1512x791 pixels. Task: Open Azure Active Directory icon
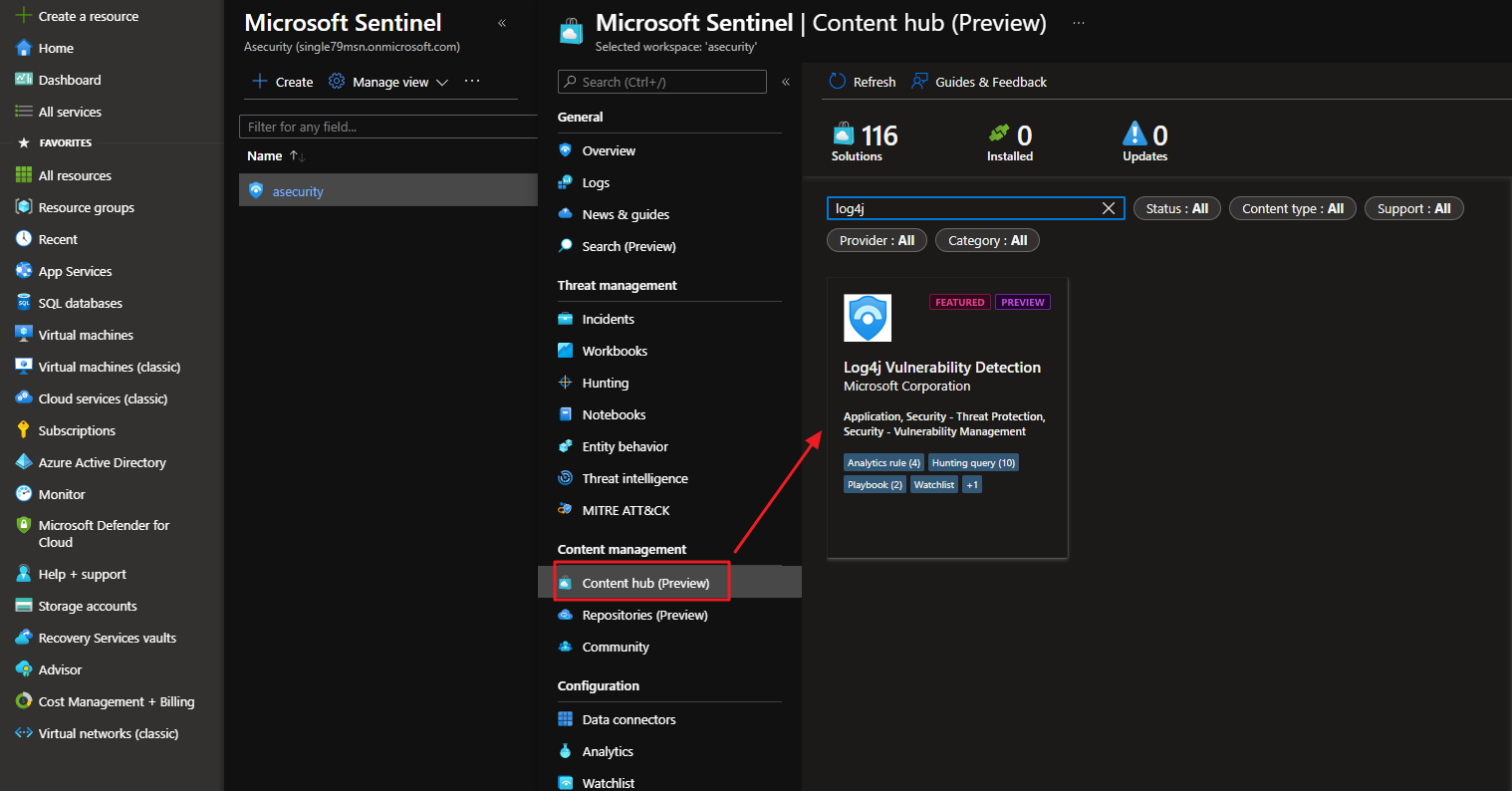pyautogui.click(x=24, y=462)
